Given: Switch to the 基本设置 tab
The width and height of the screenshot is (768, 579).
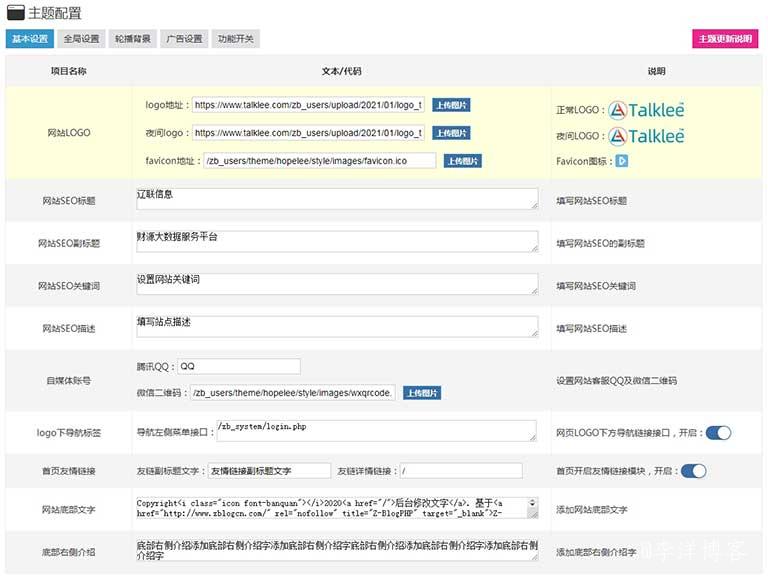Looking at the screenshot, I should (30, 40).
